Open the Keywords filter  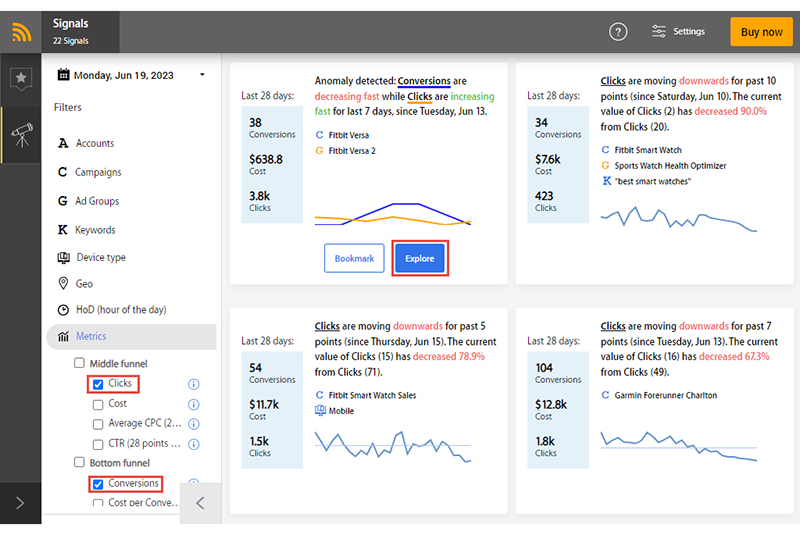click(x=95, y=230)
